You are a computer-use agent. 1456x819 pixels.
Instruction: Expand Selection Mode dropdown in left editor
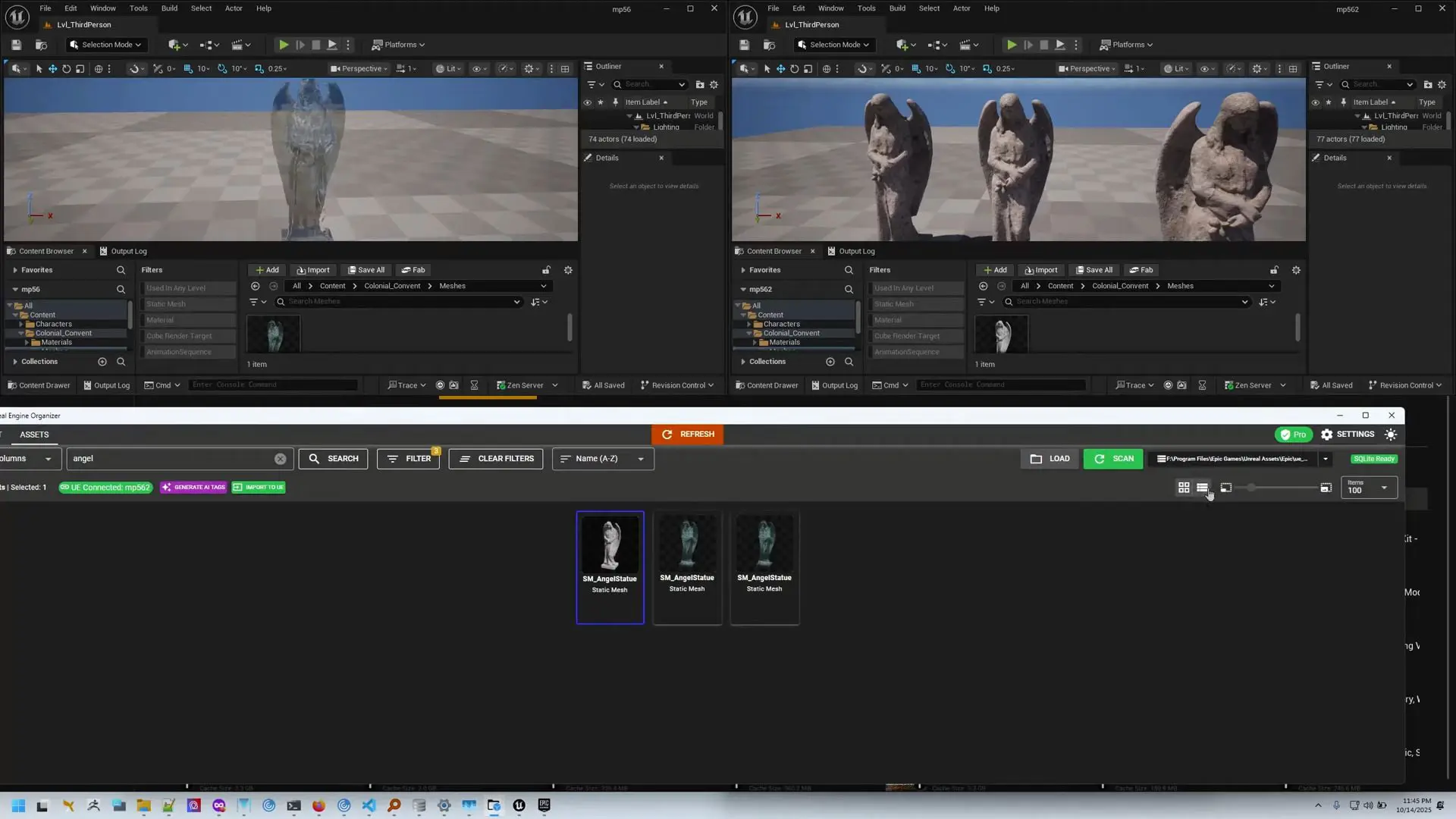(105, 45)
